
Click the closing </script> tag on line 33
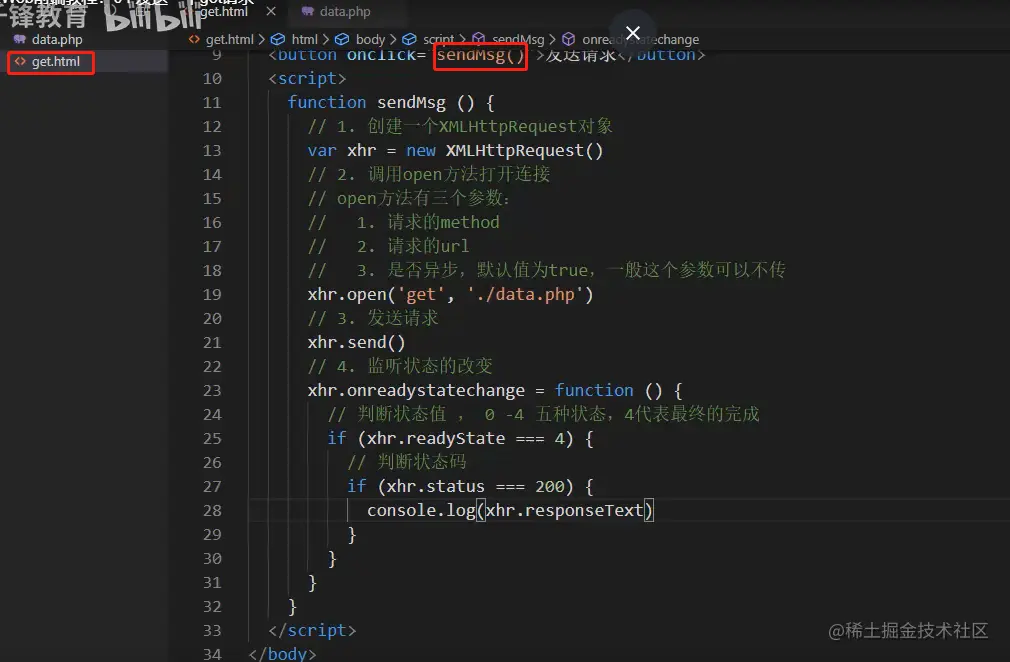coord(312,630)
